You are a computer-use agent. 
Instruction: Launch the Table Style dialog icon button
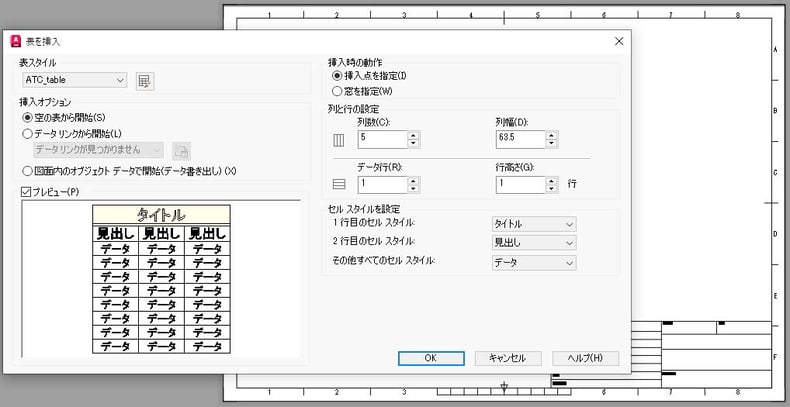[x=145, y=81]
